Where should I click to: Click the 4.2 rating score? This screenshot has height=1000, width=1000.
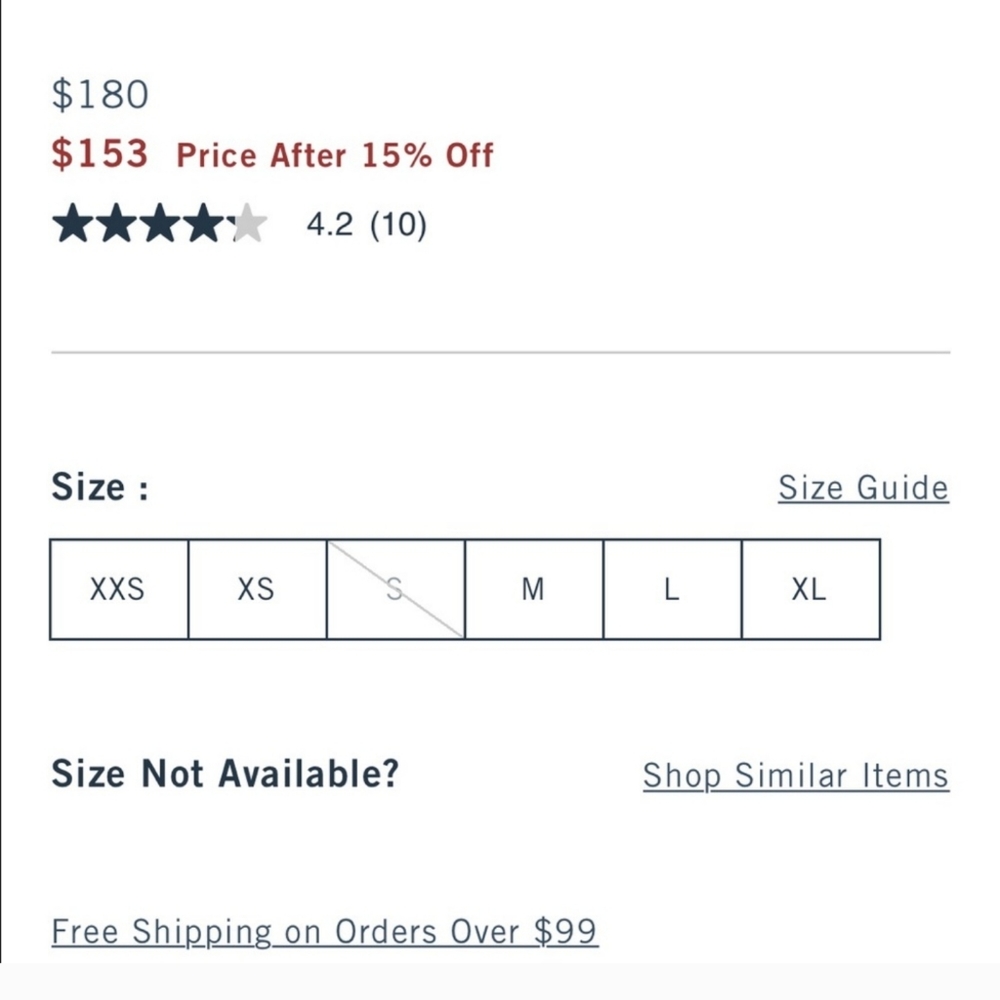329,224
